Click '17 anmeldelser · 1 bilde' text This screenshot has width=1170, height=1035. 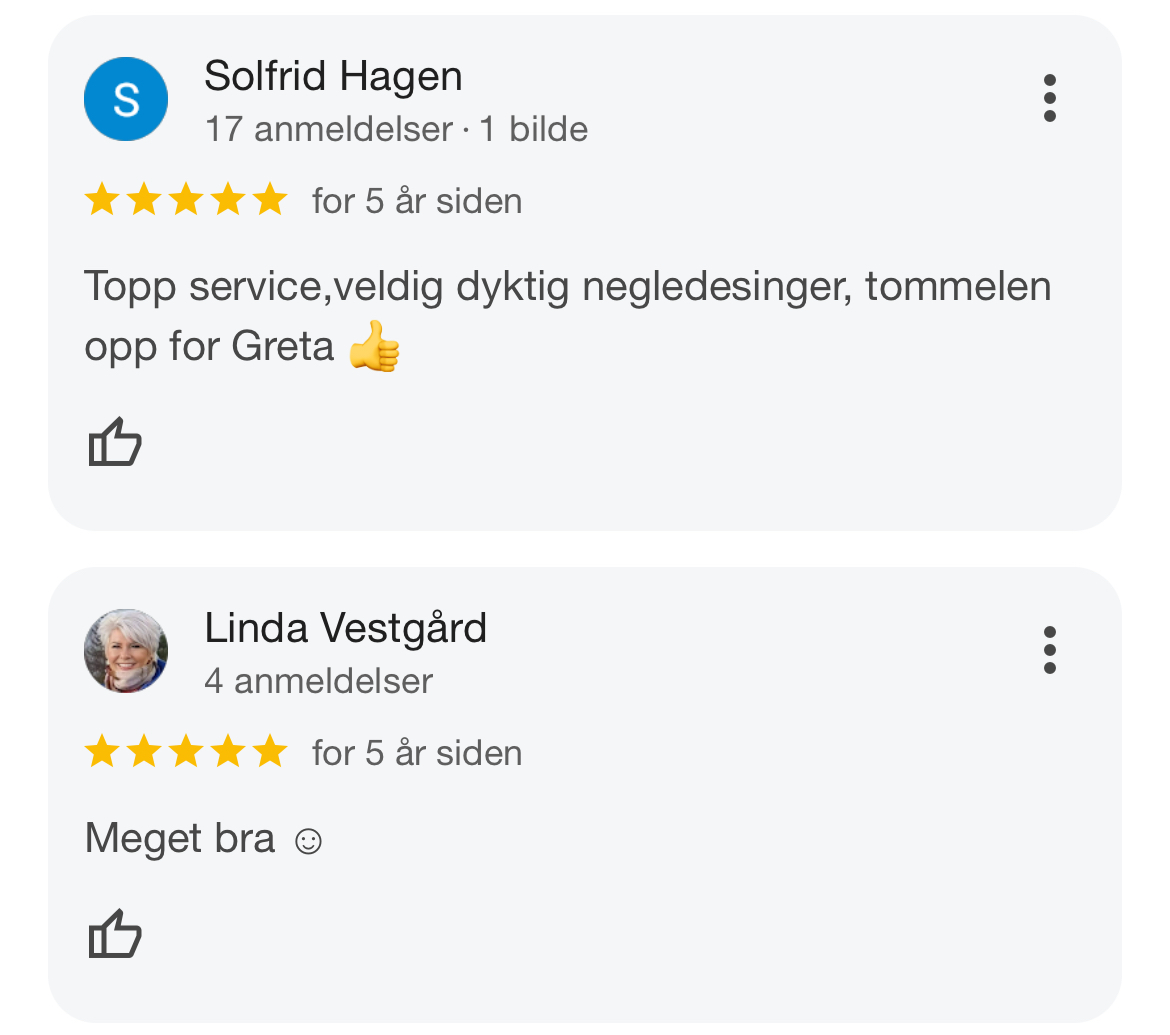(x=396, y=129)
